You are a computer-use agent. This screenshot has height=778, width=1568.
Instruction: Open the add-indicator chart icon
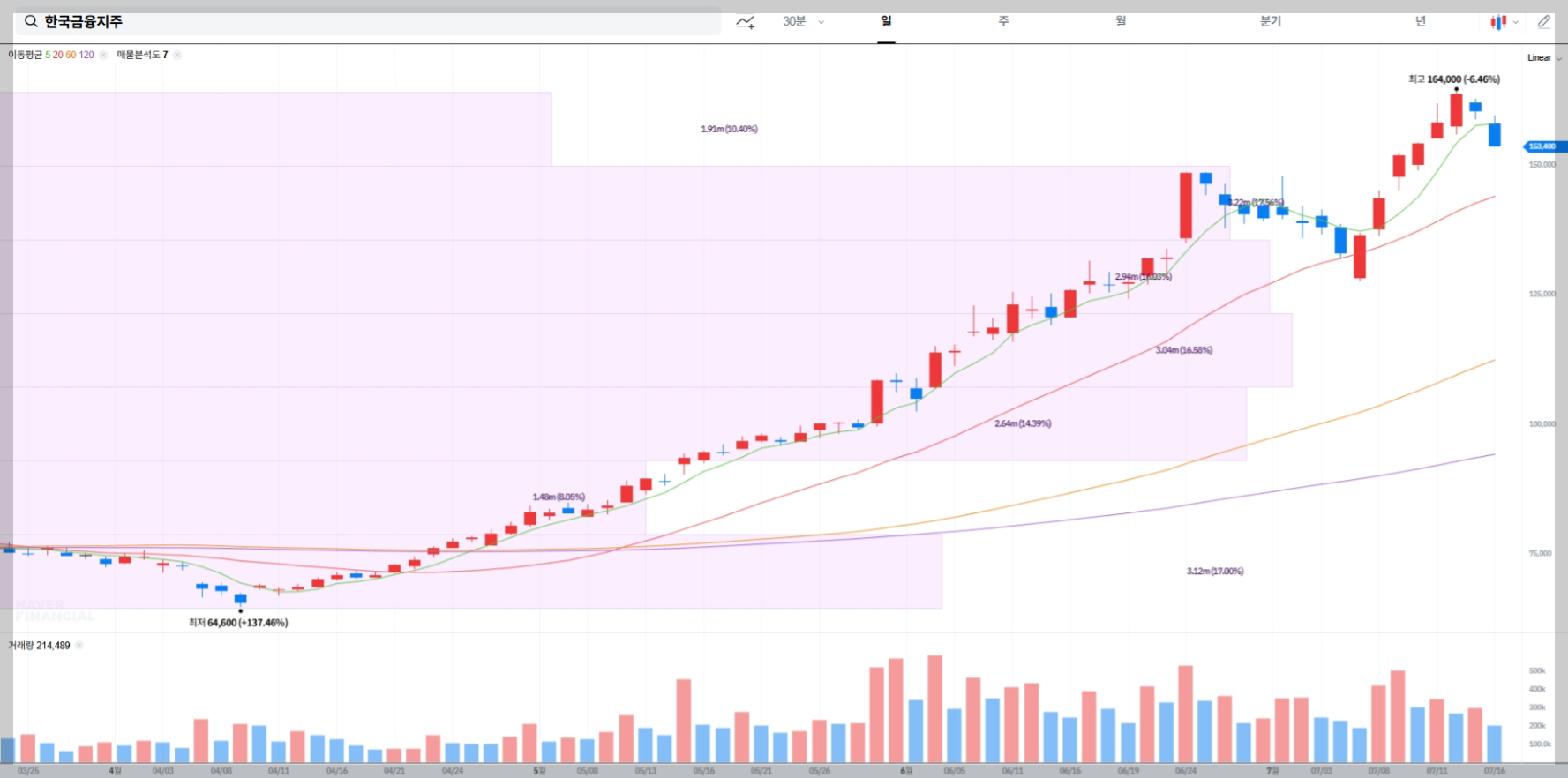pos(746,22)
